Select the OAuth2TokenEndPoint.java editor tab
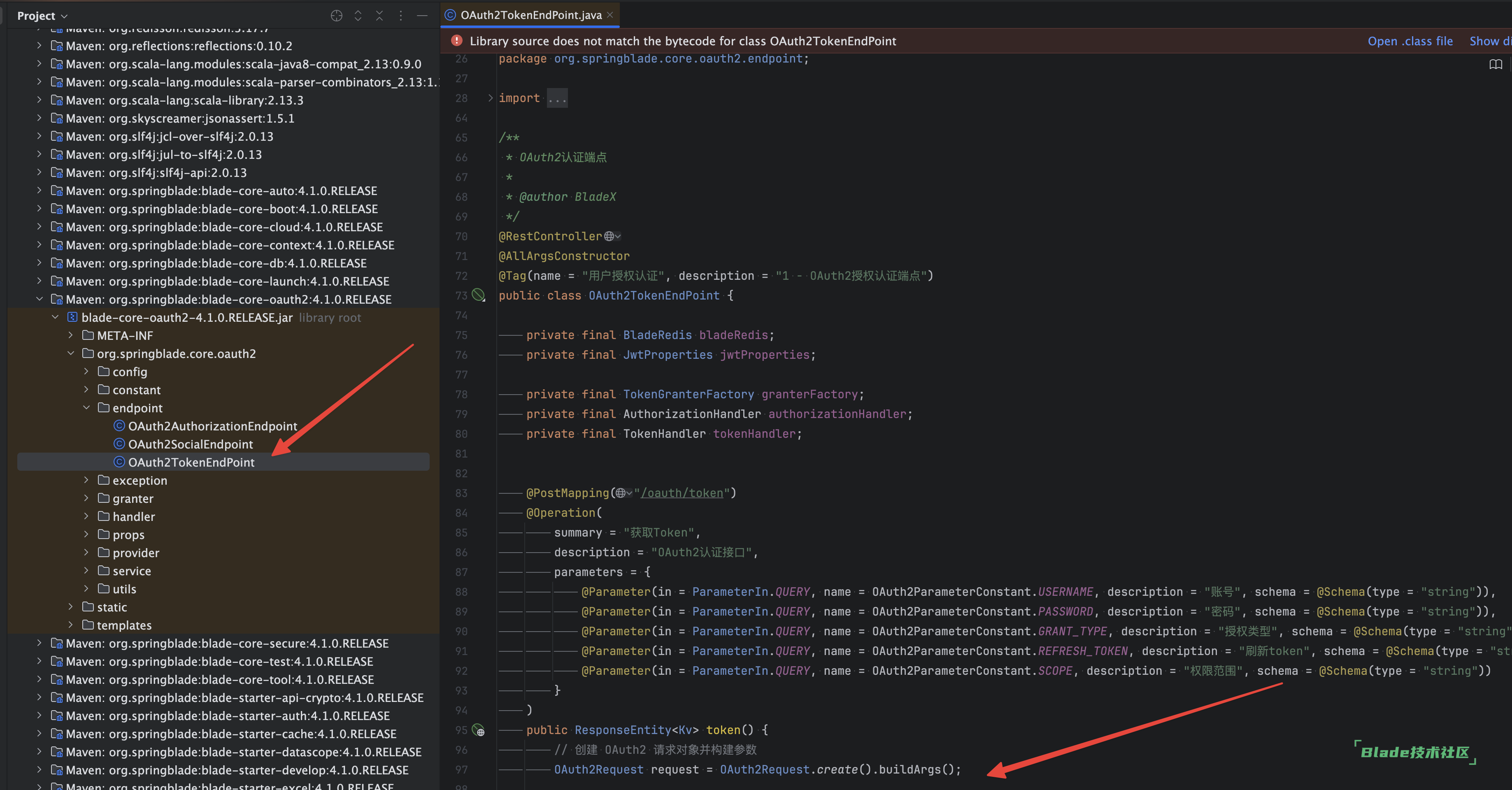Screen dimensions: 1512x790 coord(530,15)
